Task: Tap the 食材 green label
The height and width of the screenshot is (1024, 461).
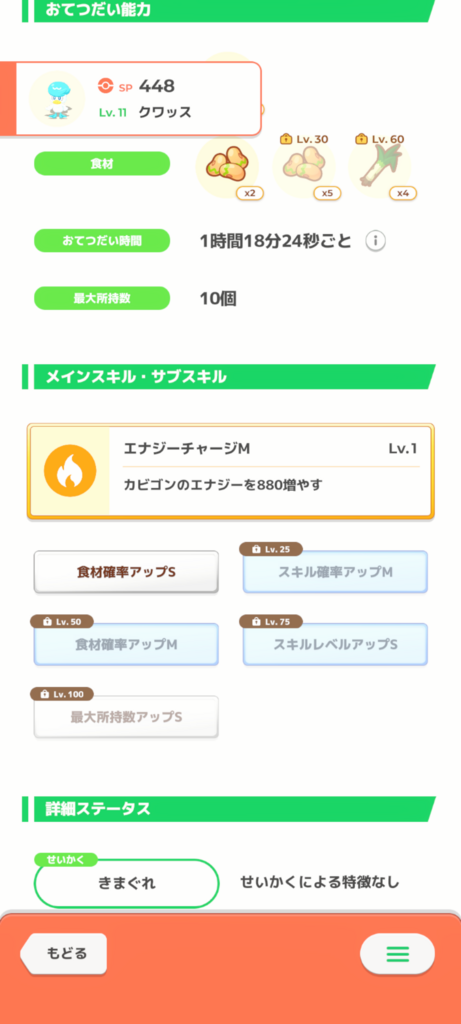Action: (102, 164)
